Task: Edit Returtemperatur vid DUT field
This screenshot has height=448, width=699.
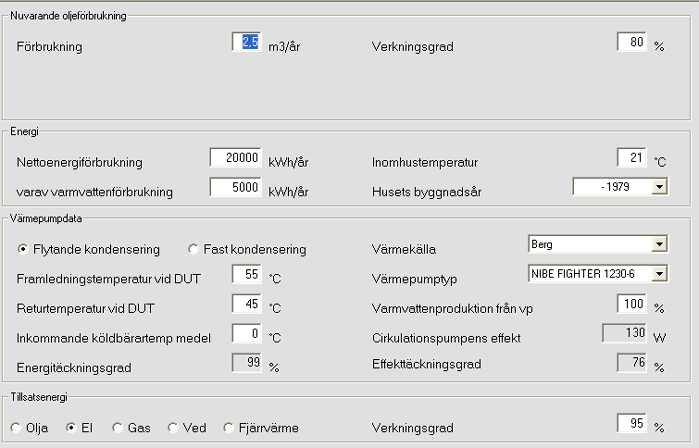Action: tap(246, 304)
